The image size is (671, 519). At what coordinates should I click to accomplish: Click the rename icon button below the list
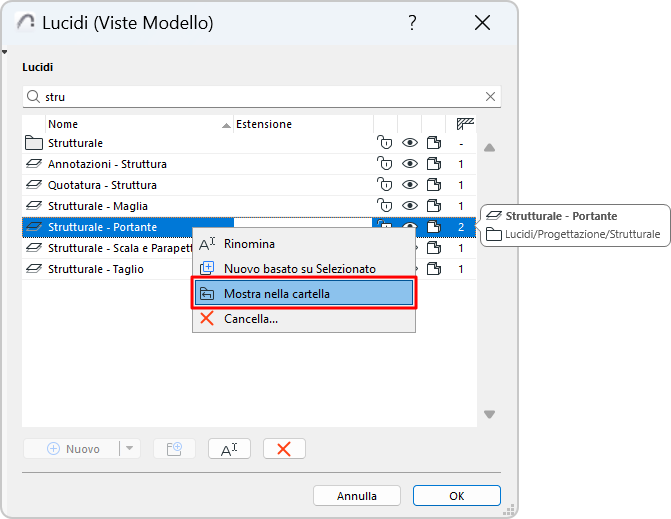click(x=228, y=449)
